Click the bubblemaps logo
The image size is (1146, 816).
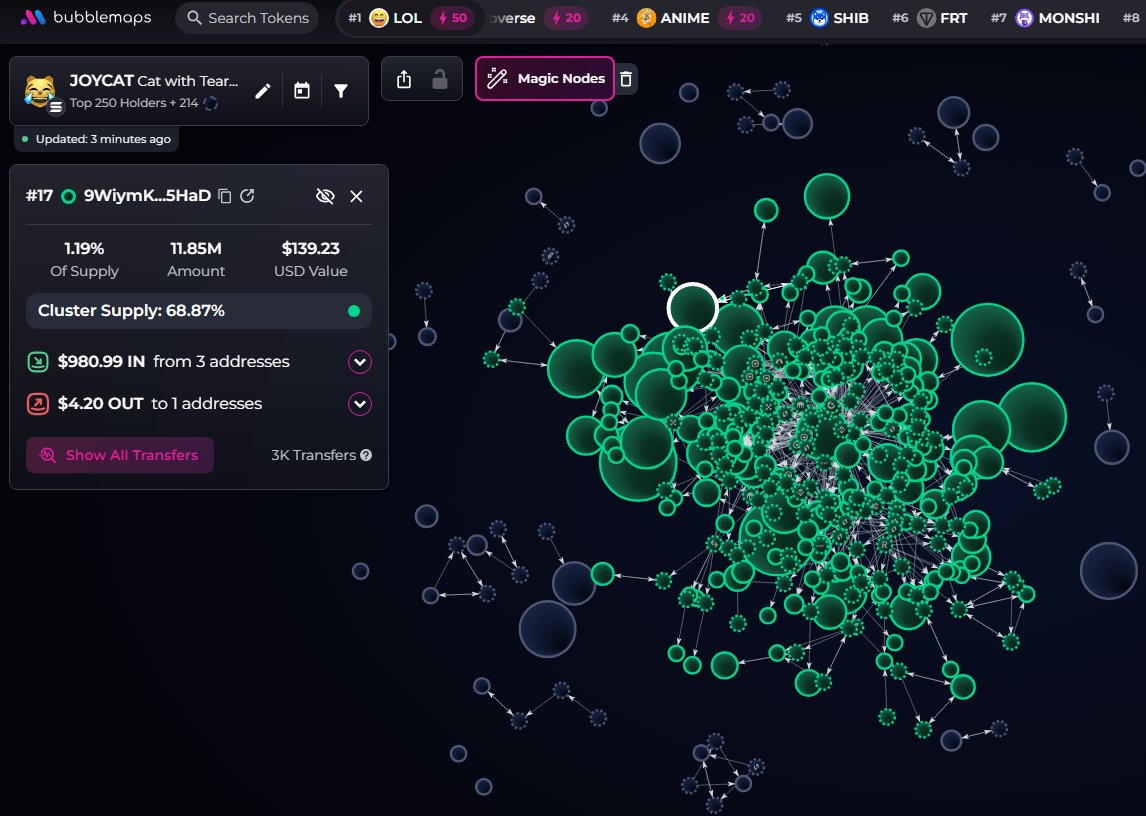[x=88, y=18]
